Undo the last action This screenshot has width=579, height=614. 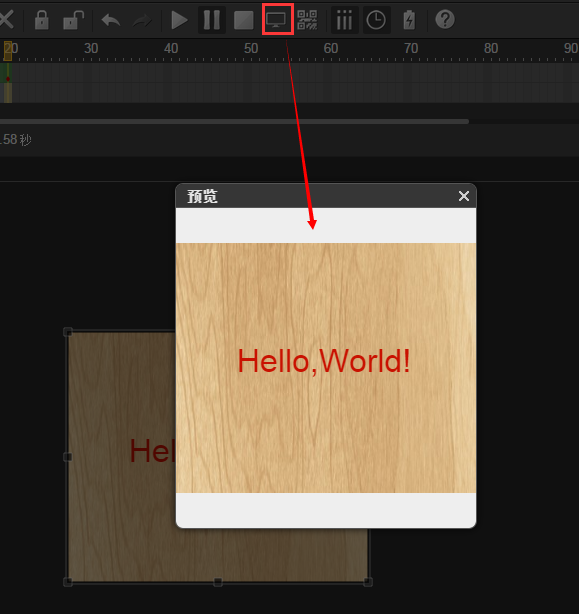(x=111, y=20)
